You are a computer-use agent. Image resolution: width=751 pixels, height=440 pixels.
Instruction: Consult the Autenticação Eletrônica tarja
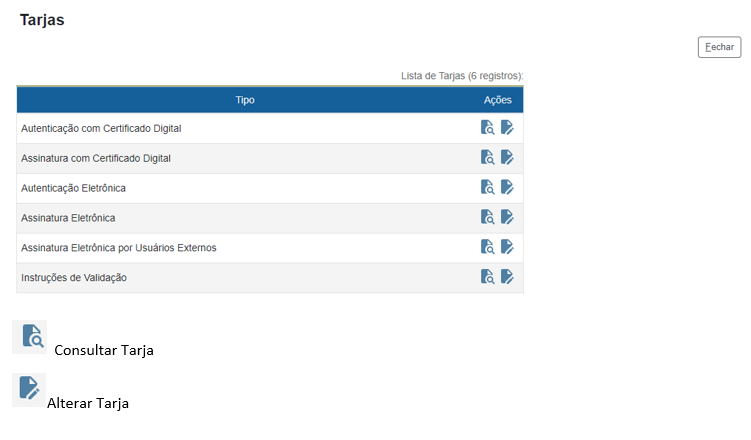tap(487, 187)
